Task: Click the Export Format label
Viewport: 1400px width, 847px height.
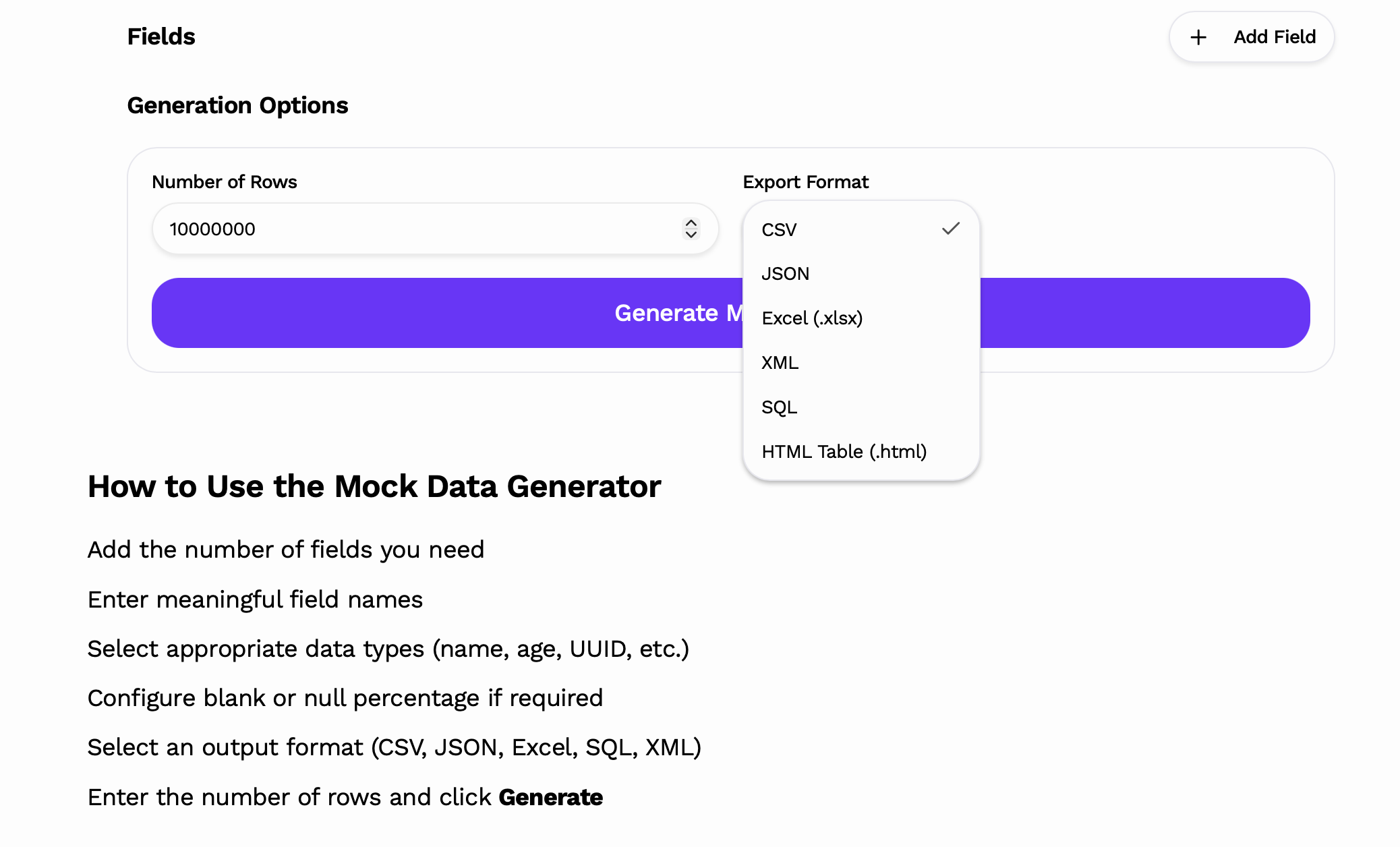Action: [x=806, y=181]
